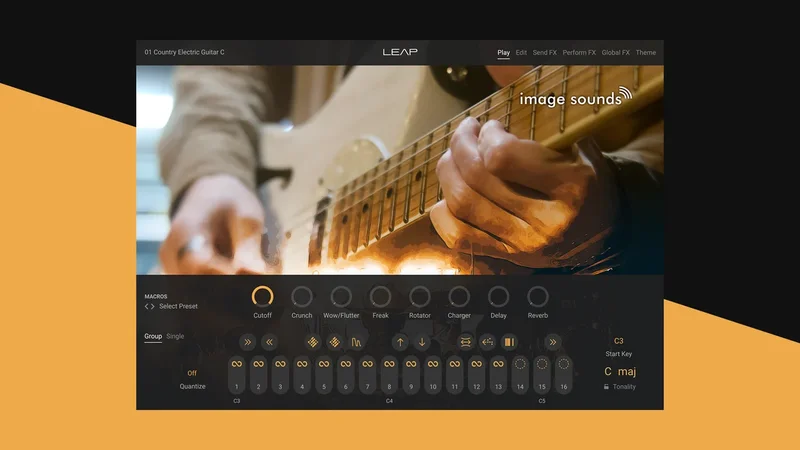Screen dimensions: 800x450
Task: Open the maj scale type selector
Action: 627,372
